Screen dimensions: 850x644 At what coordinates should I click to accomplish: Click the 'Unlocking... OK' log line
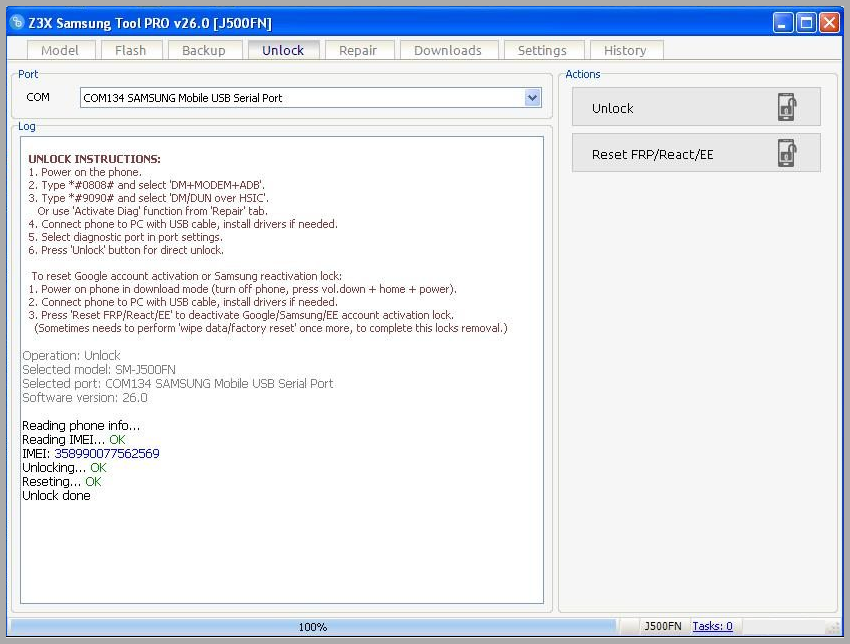pos(65,468)
